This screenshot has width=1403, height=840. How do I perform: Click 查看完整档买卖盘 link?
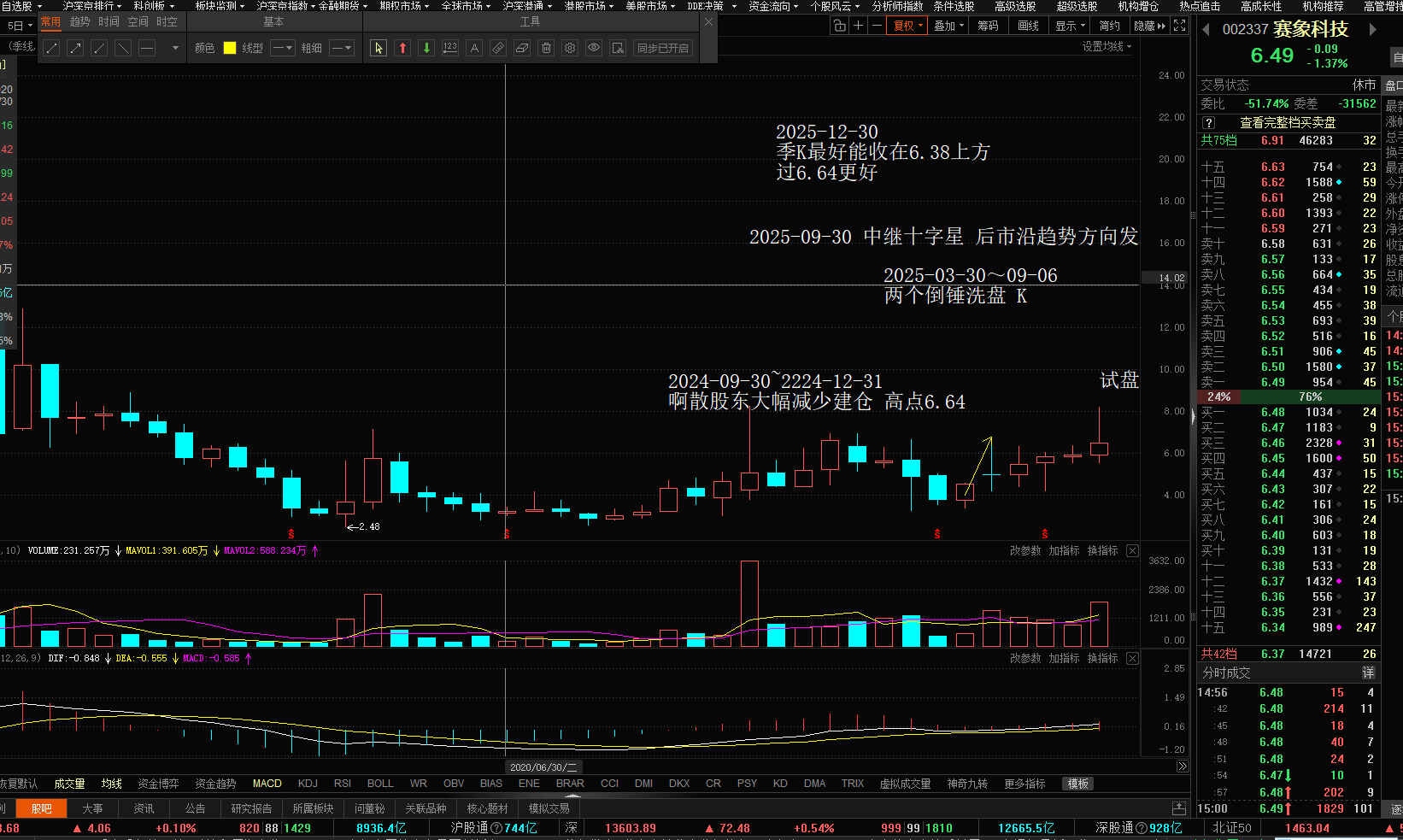coord(1288,123)
